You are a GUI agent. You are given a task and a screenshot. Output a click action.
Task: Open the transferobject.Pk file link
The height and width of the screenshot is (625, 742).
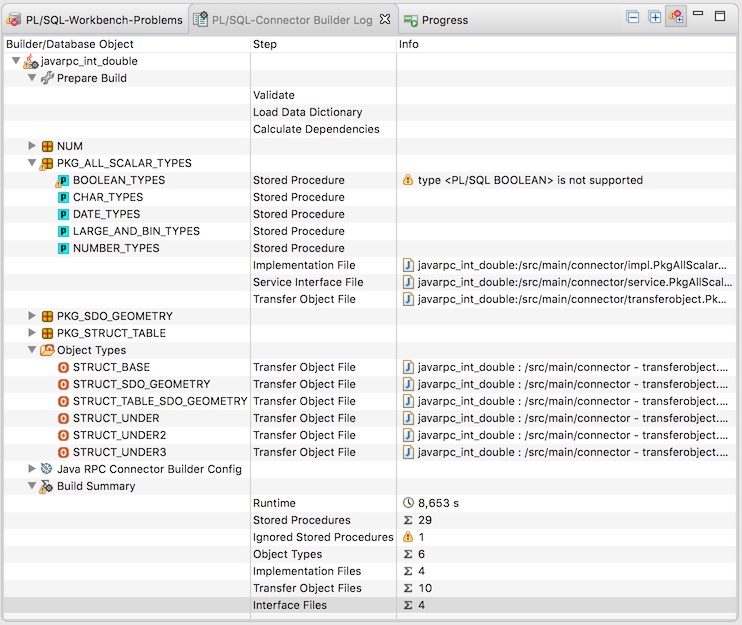(x=572, y=299)
